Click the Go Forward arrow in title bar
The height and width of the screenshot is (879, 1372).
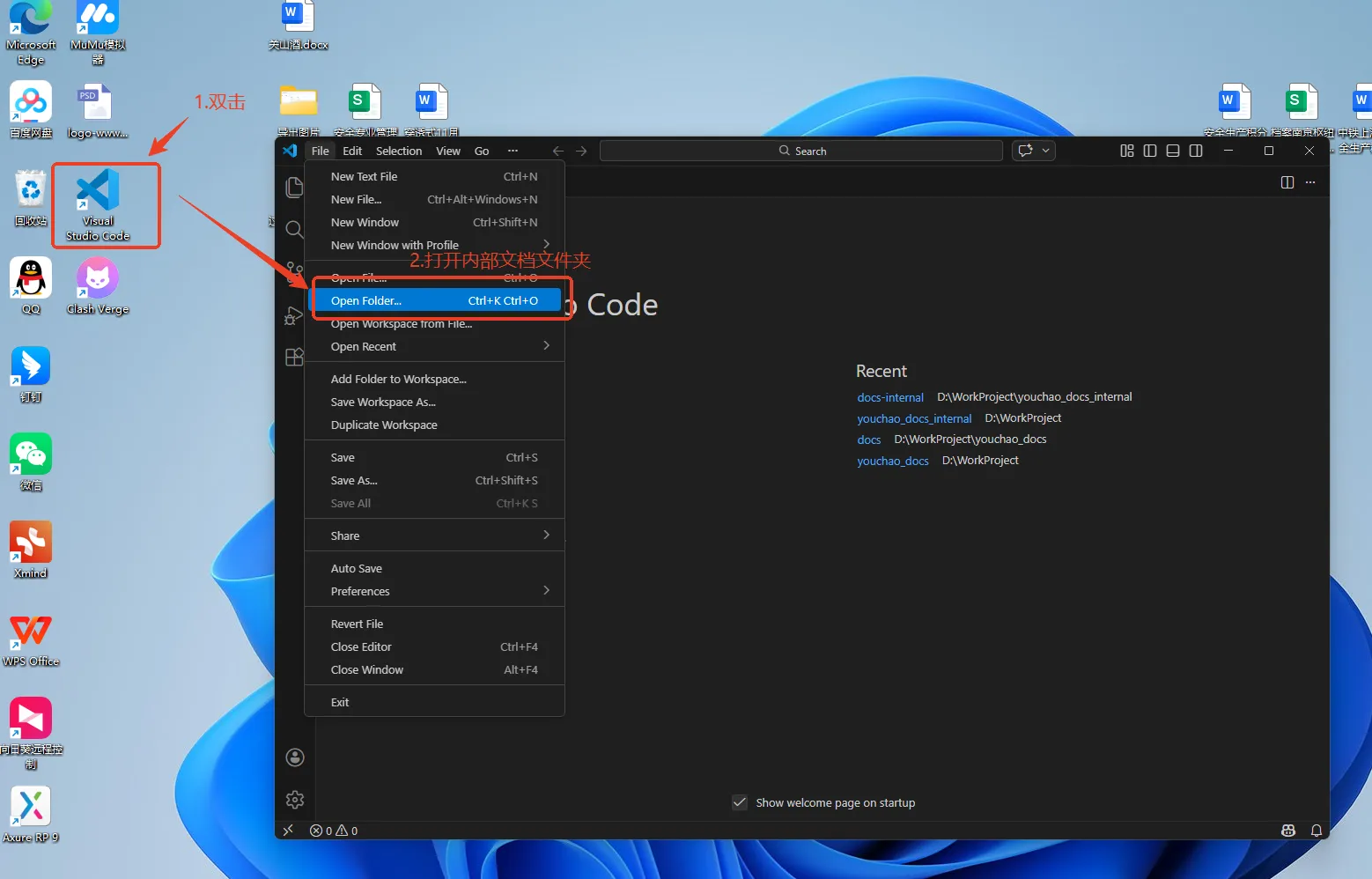click(x=581, y=151)
